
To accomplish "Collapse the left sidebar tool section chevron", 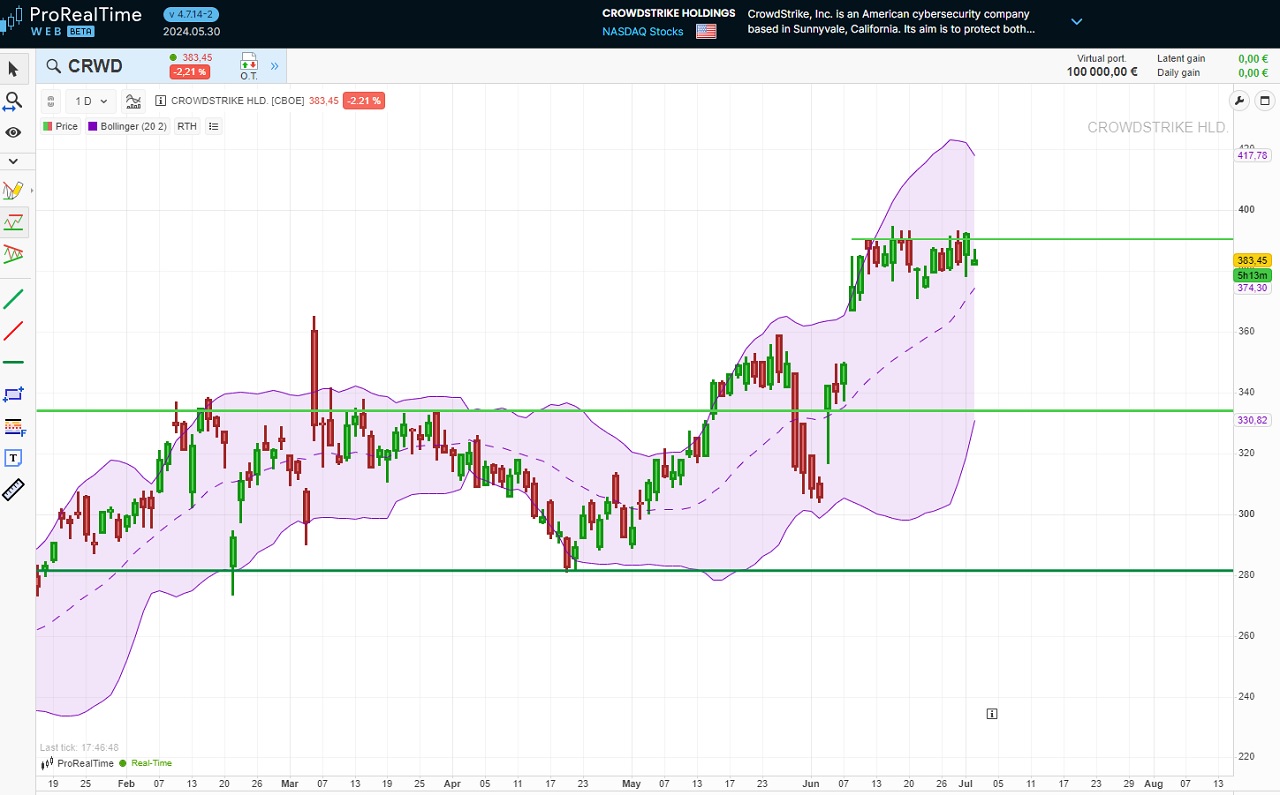I will pos(13,161).
